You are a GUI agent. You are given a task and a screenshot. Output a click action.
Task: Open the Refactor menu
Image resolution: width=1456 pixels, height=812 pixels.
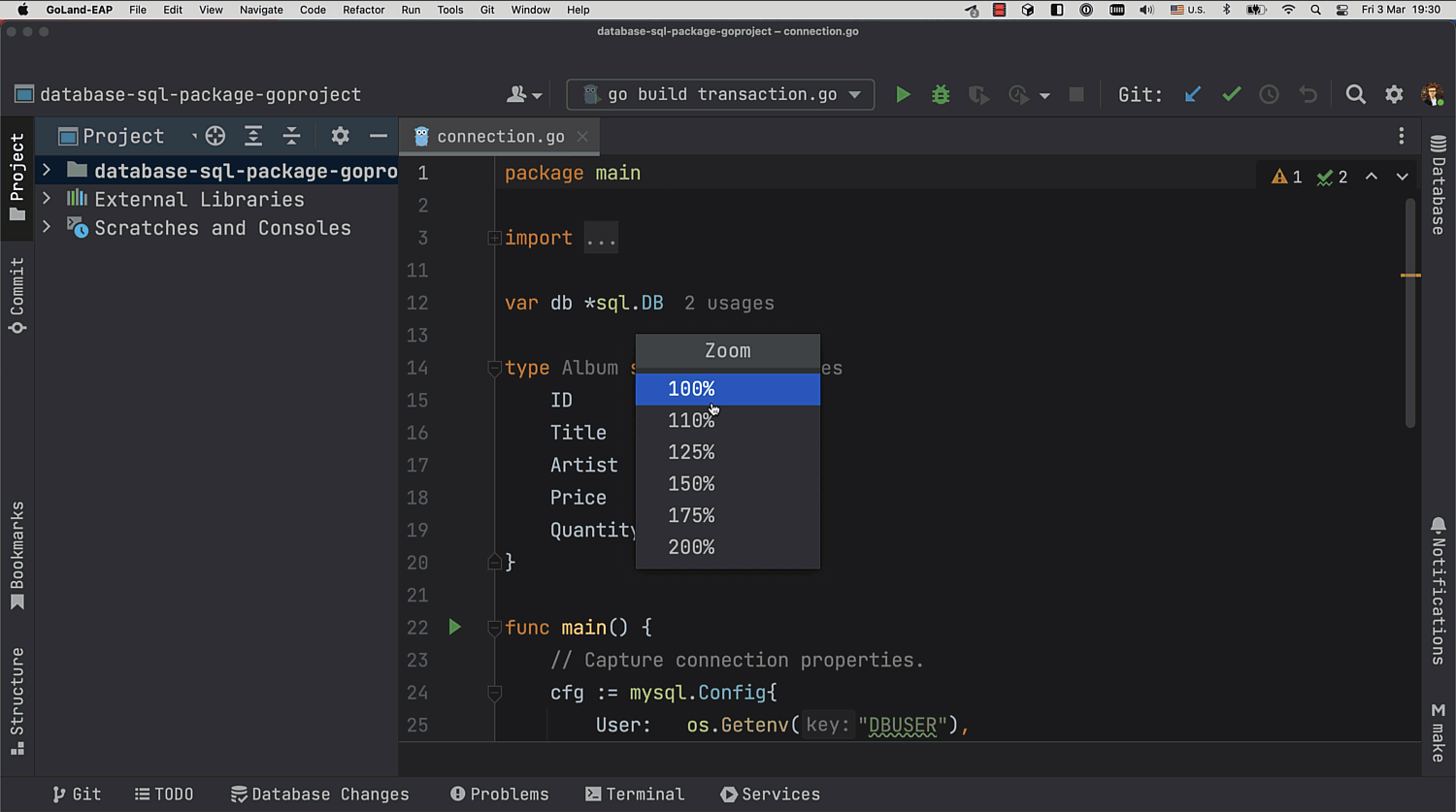363,10
